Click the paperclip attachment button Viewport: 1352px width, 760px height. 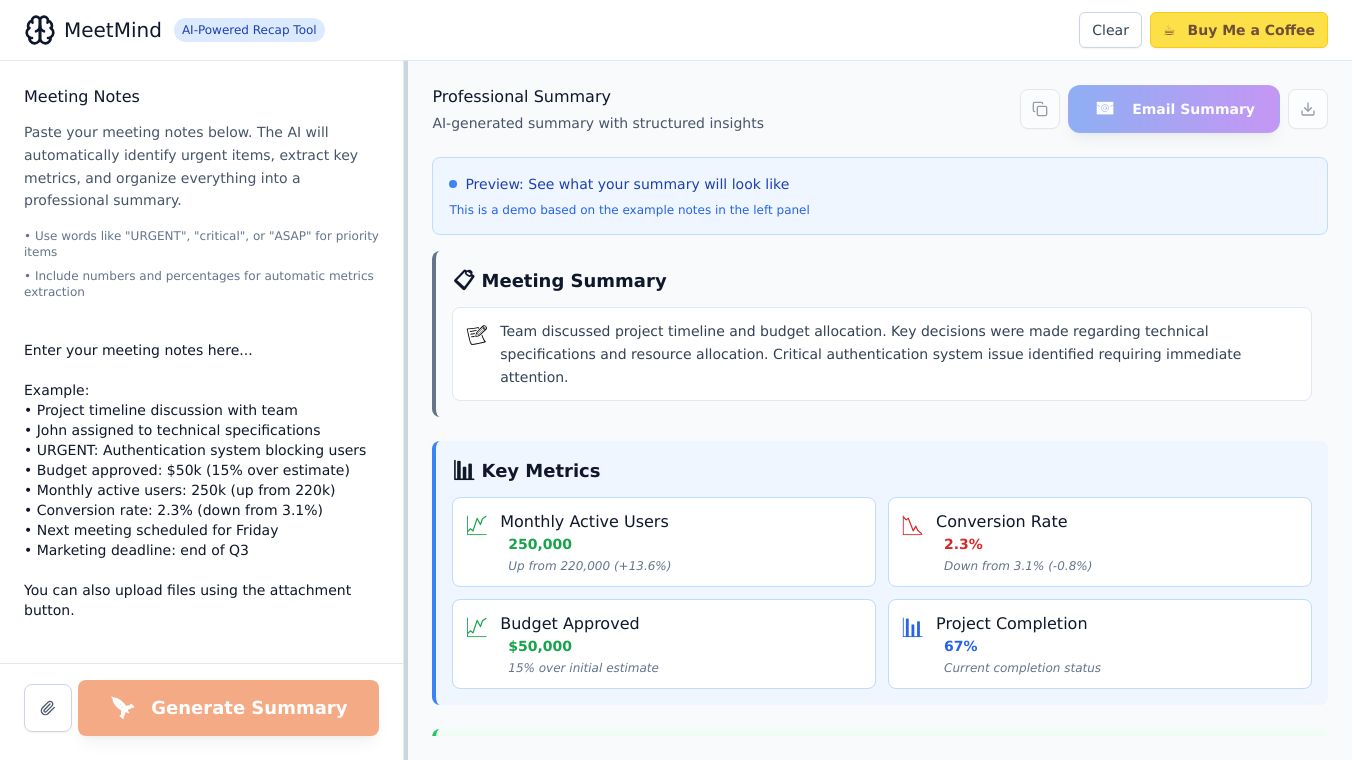click(x=48, y=708)
